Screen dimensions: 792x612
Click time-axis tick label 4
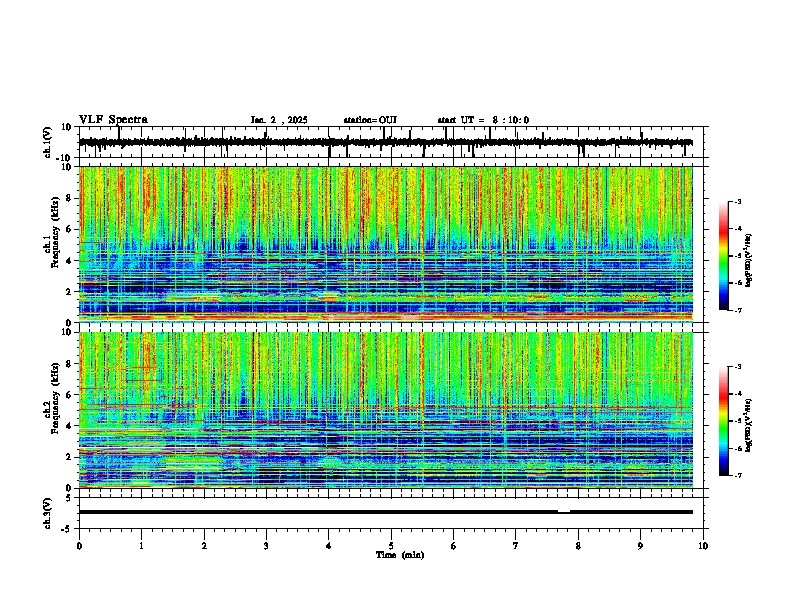point(329,546)
